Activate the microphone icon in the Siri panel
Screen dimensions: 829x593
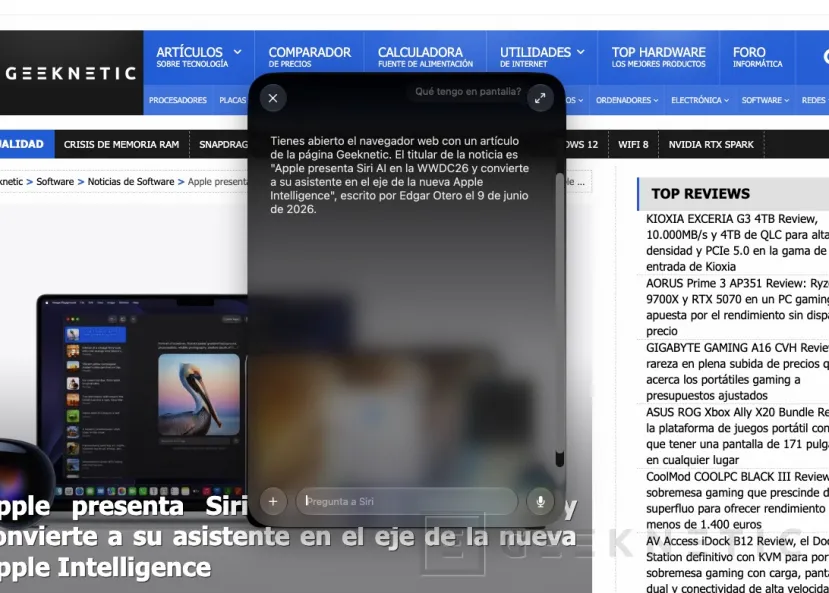coord(540,501)
